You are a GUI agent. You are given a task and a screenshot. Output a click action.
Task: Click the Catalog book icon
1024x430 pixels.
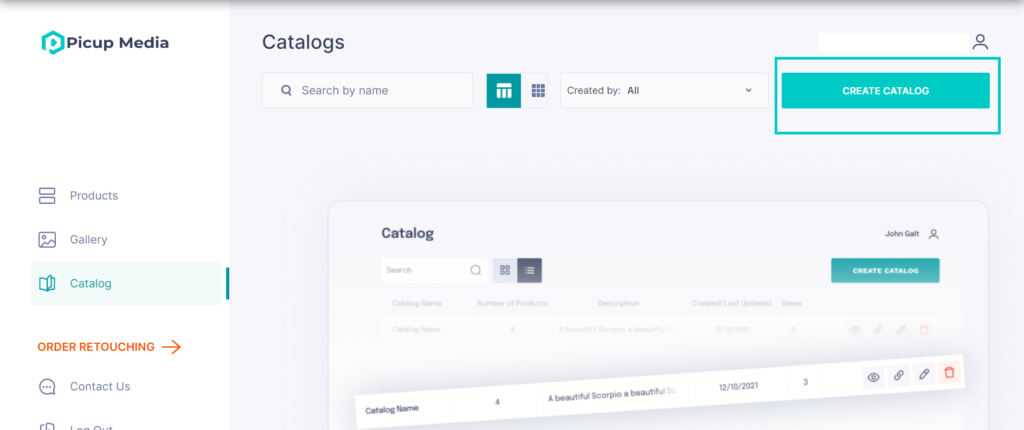click(x=47, y=284)
